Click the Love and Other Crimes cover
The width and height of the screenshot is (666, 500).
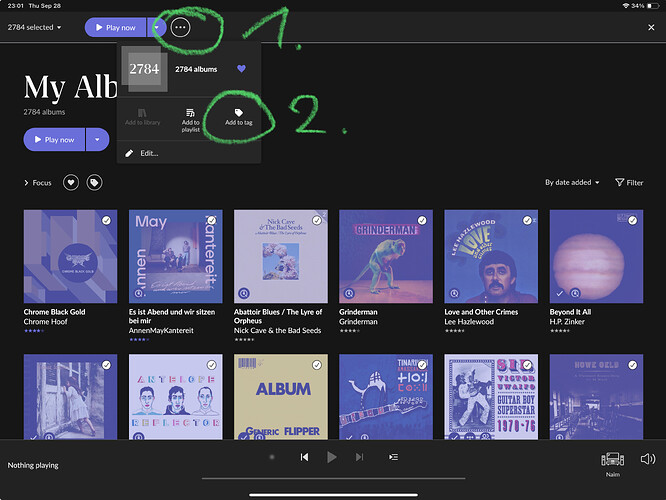click(x=491, y=256)
